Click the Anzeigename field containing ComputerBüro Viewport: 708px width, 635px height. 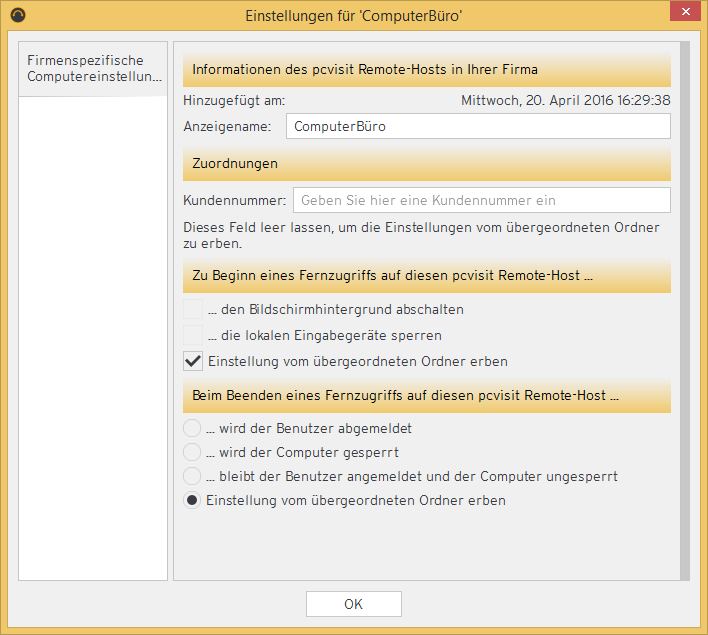477,127
